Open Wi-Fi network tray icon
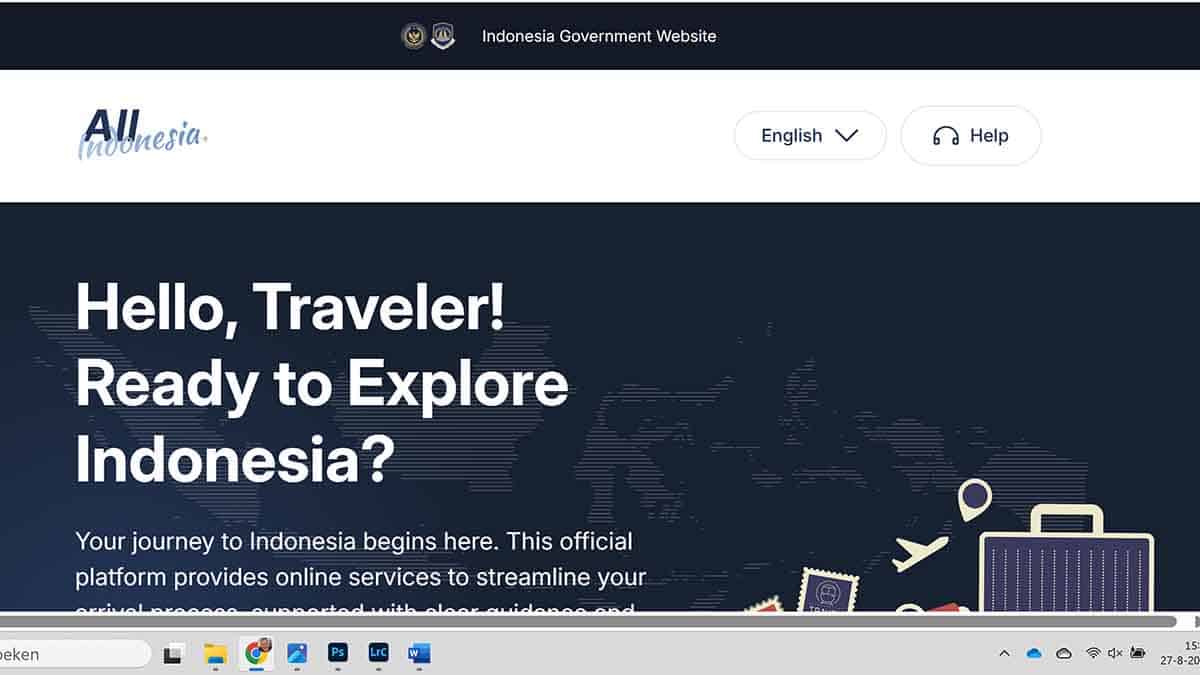The height and width of the screenshot is (675, 1200). [x=1093, y=653]
